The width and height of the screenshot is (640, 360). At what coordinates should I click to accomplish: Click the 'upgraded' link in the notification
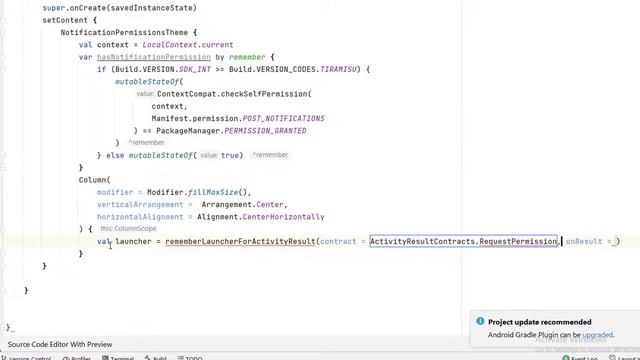tap(598, 335)
